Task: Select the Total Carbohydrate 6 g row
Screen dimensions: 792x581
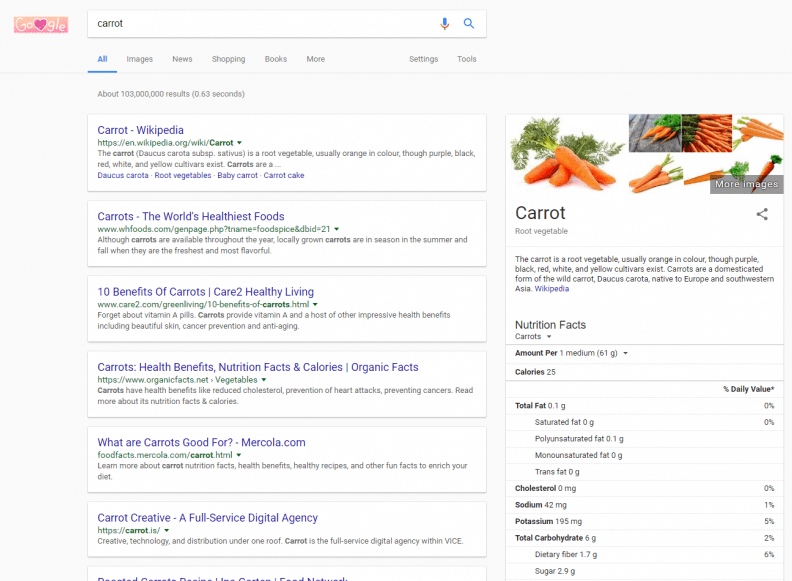Action: tap(645, 538)
